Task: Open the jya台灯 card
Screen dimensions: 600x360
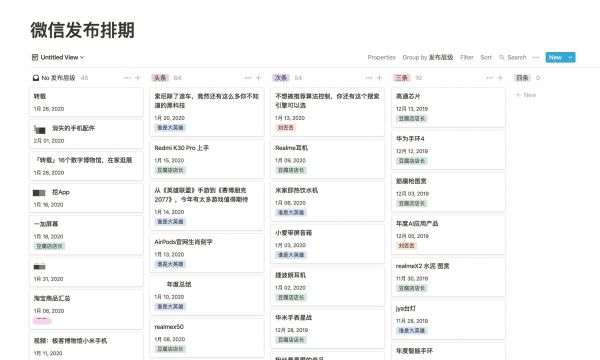Action: click(x=448, y=319)
